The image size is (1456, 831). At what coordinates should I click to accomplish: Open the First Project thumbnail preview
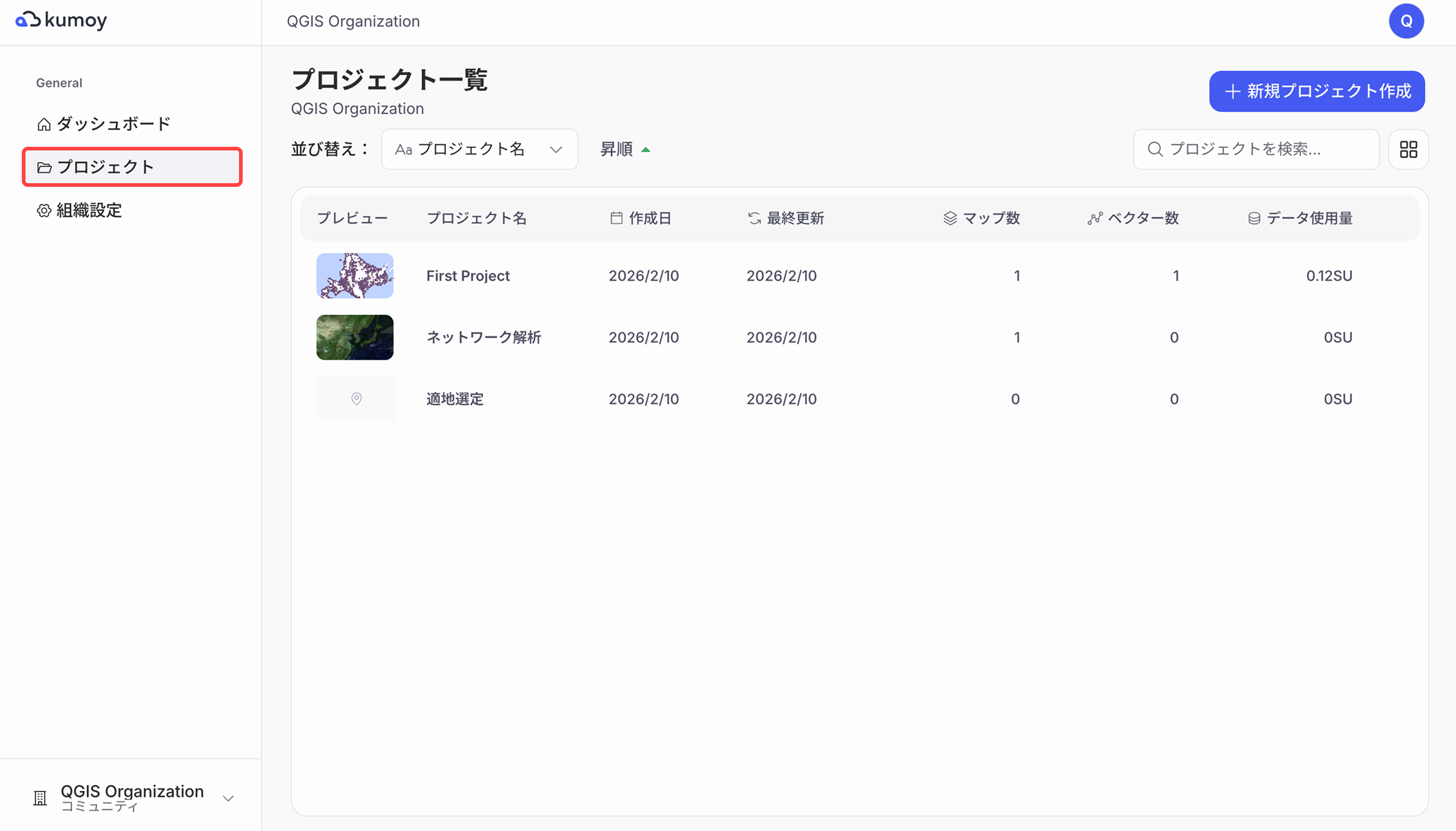pyautogui.click(x=354, y=275)
